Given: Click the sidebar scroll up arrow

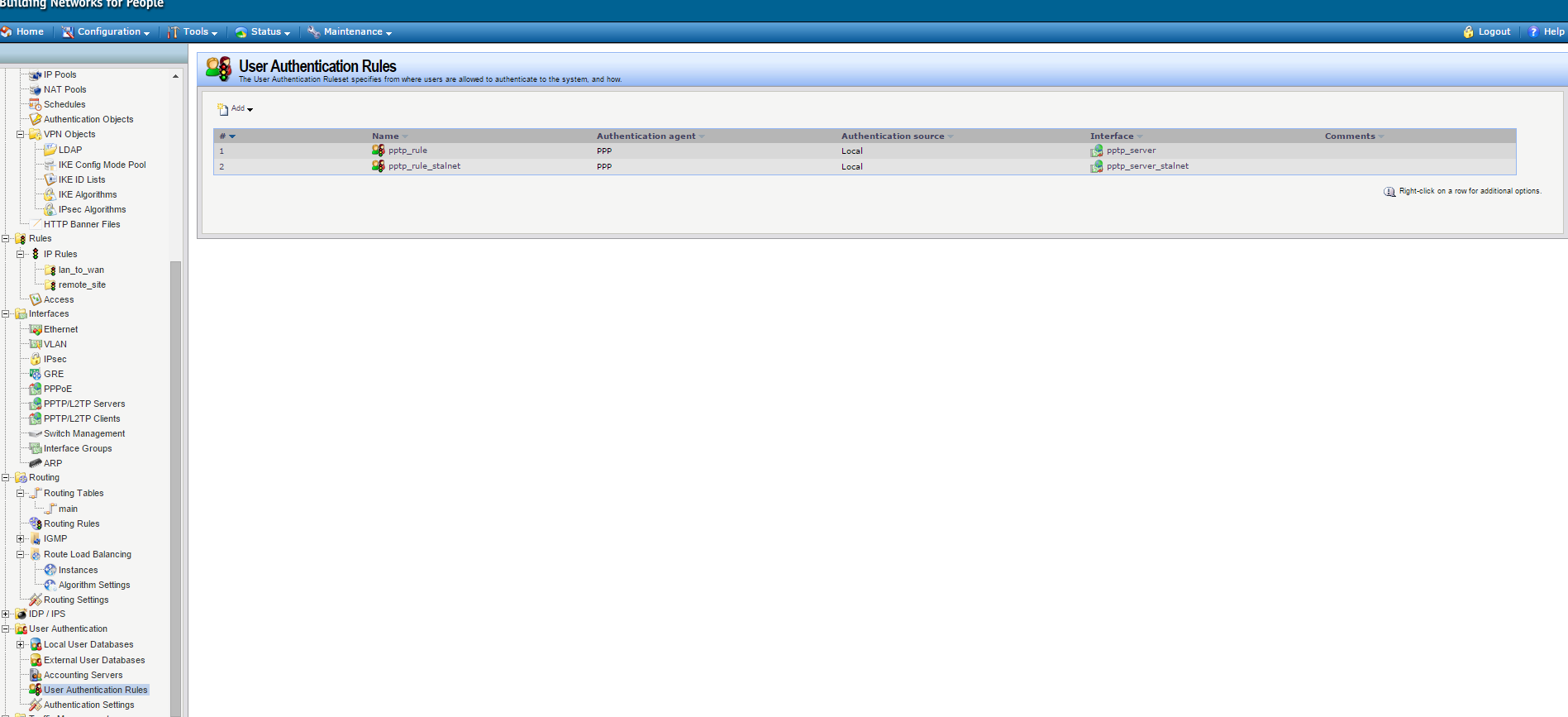Looking at the screenshot, I should click(x=175, y=76).
